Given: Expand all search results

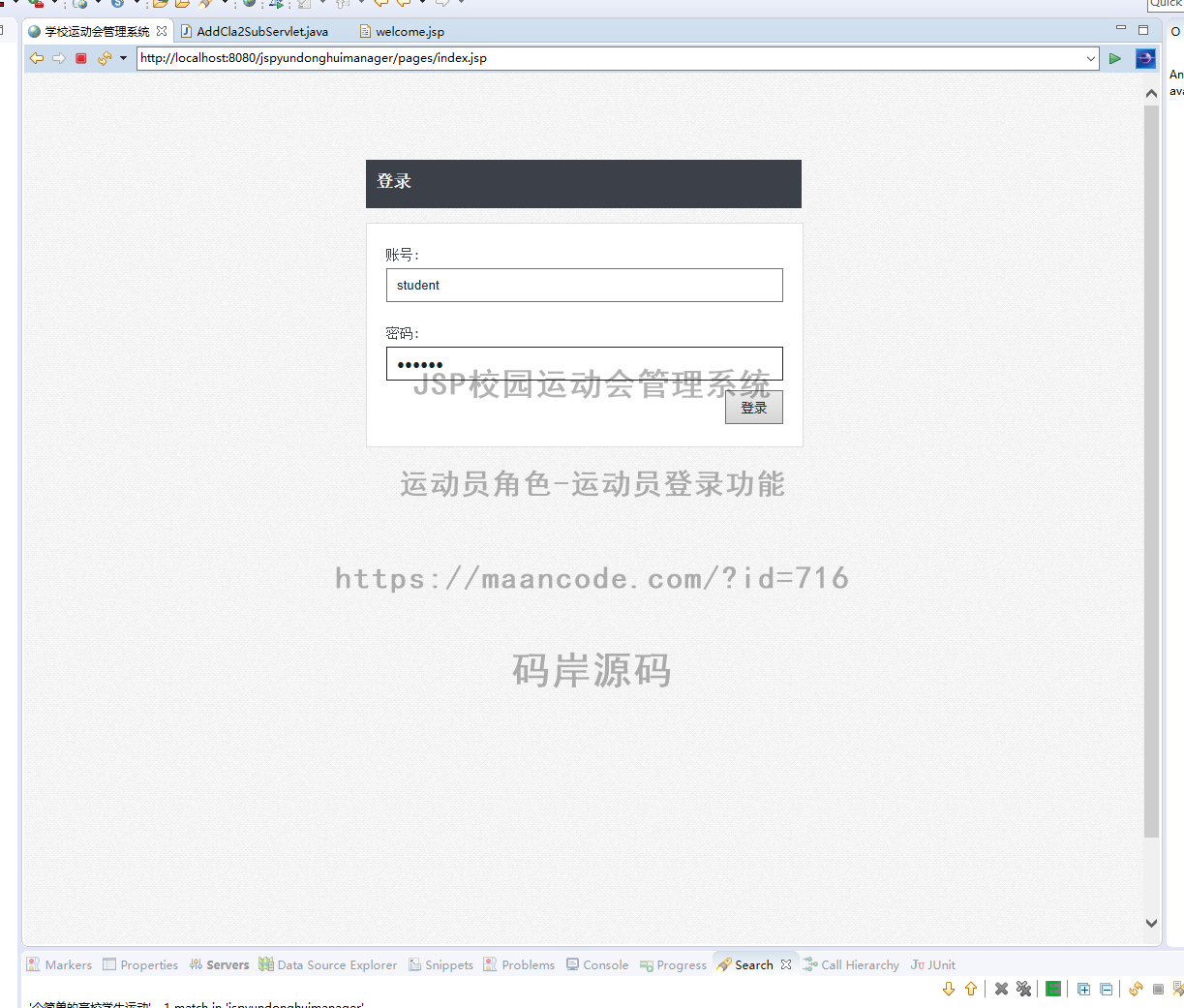Looking at the screenshot, I should tap(1083, 989).
